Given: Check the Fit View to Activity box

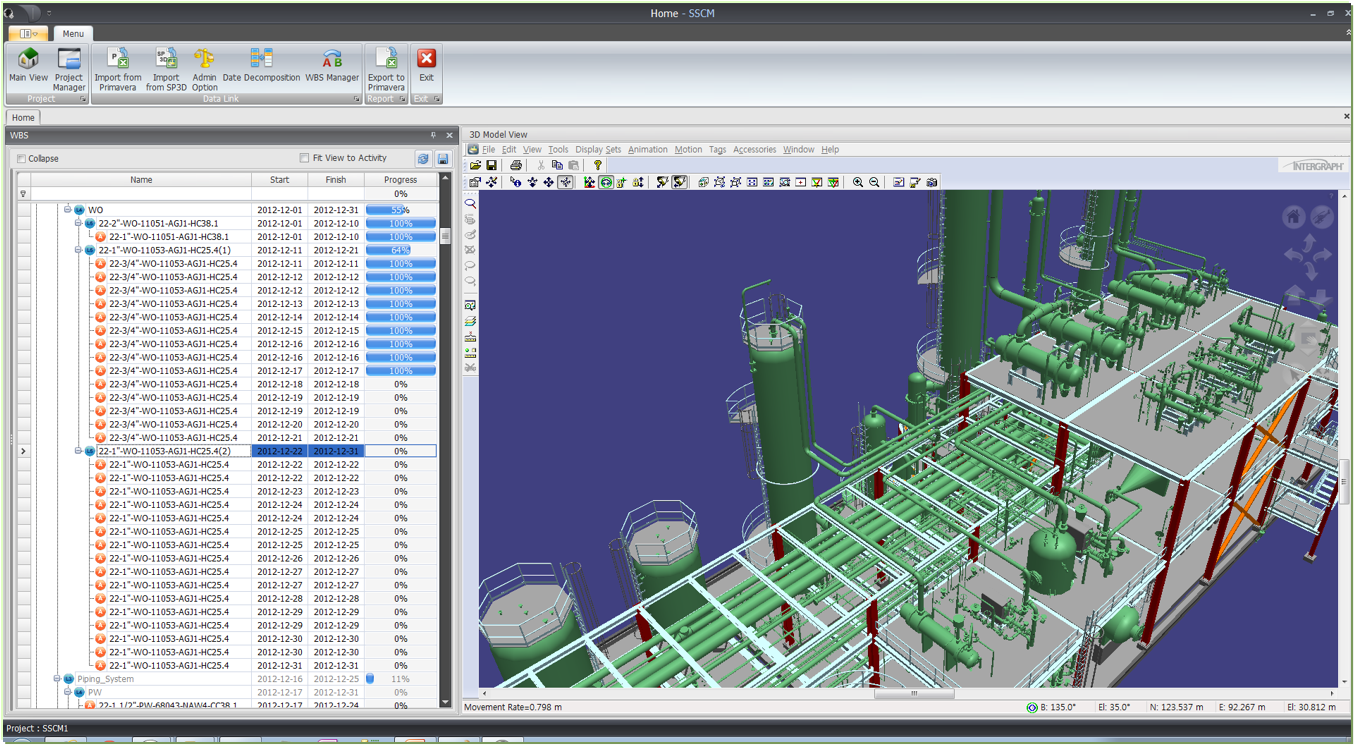Looking at the screenshot, I should coord(305,158).
